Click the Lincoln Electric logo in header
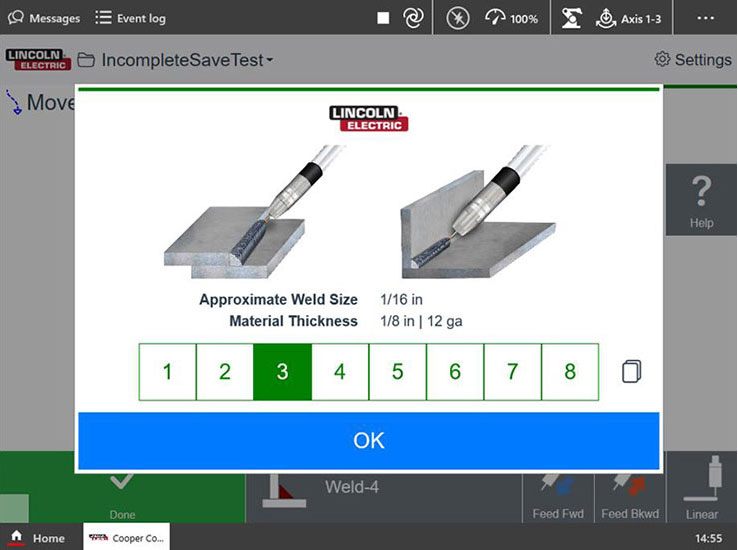Screen dimensions: 738x550 click(38, 60)
